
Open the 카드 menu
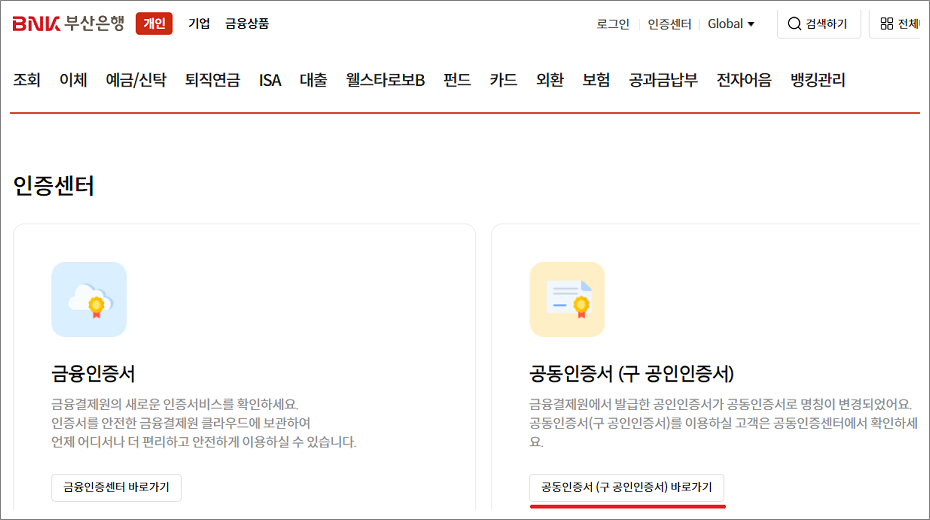click(503, 79)
